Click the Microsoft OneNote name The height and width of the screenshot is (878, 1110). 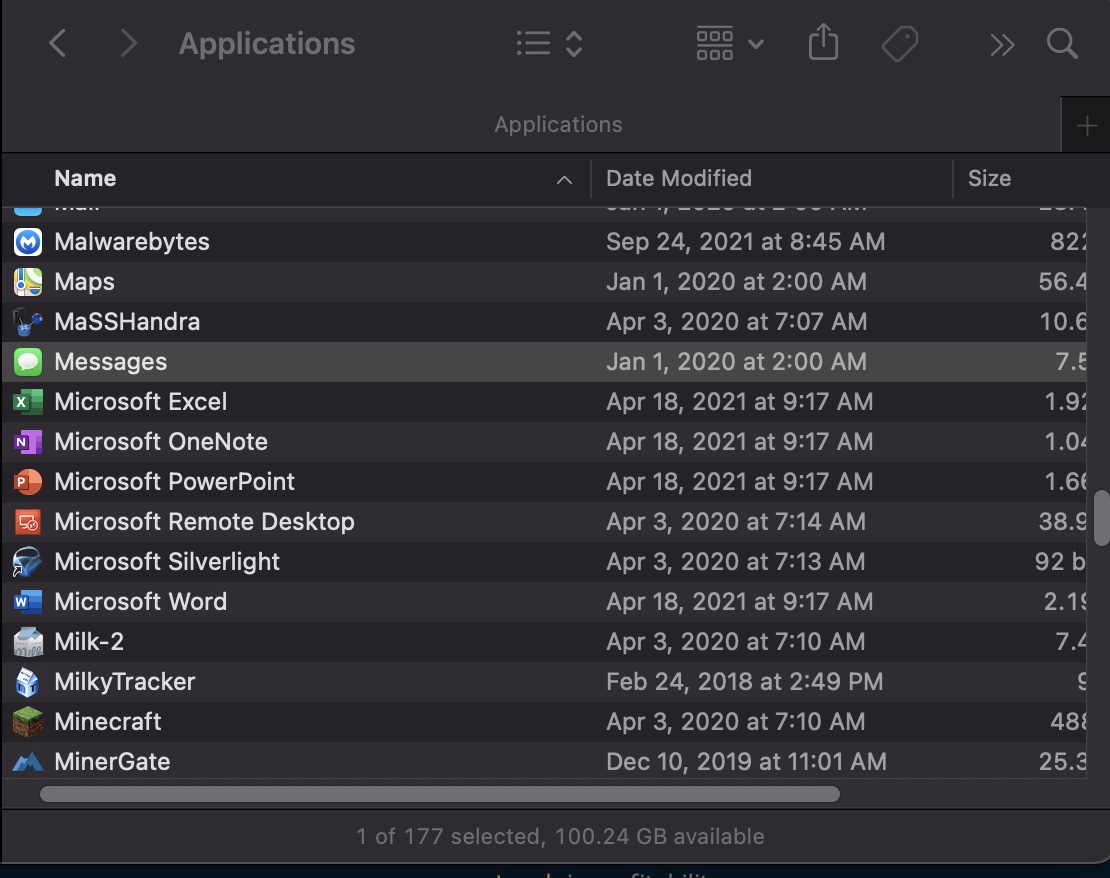point(161,442)
